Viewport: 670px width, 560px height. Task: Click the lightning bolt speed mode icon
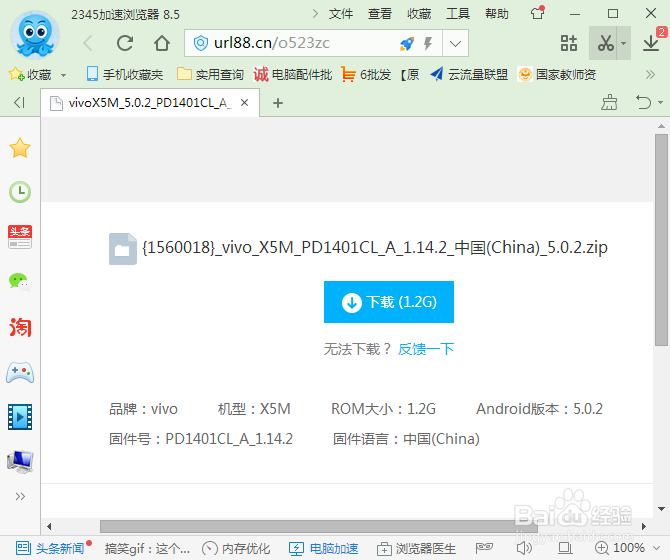coord(428,43)
